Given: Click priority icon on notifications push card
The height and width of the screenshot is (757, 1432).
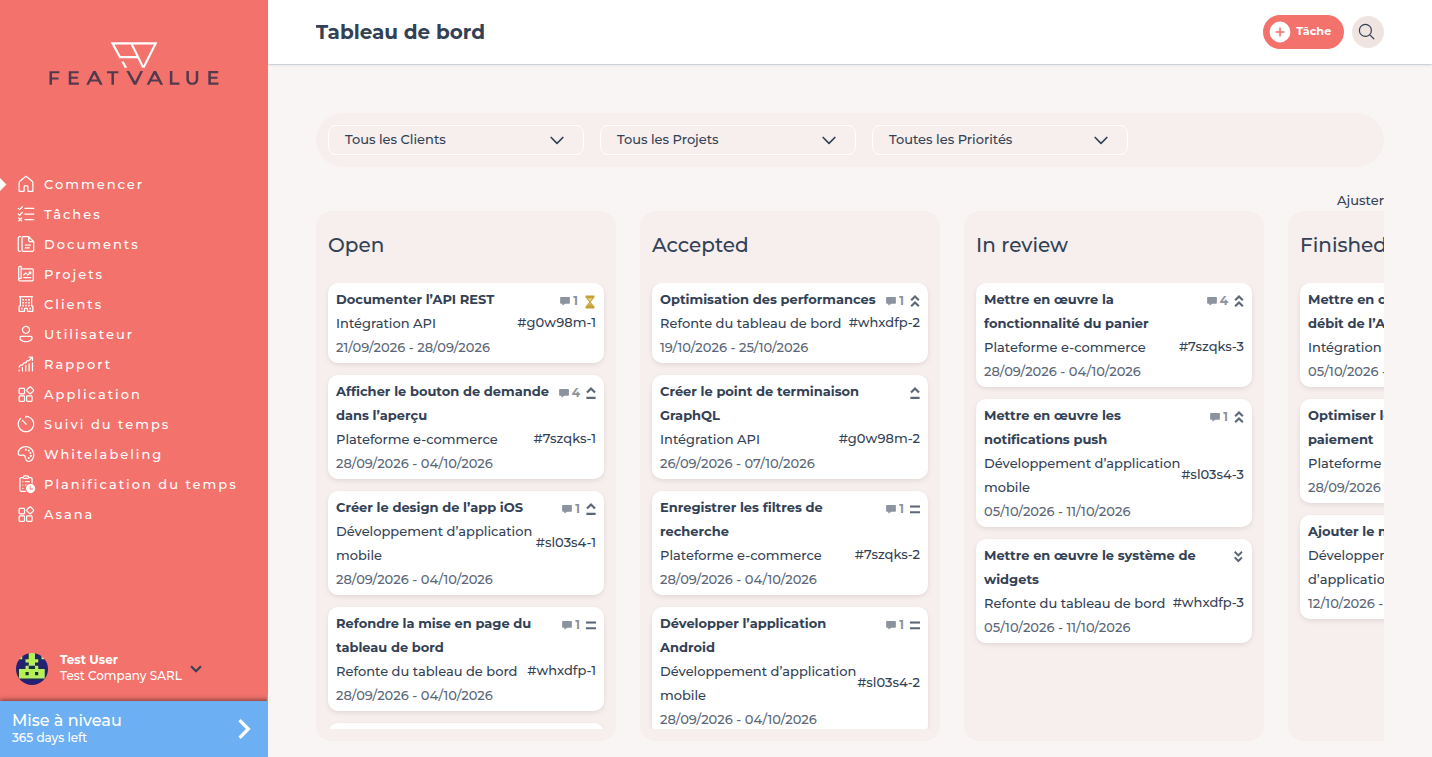Looking at the screenshot, I should (1239, 417).
